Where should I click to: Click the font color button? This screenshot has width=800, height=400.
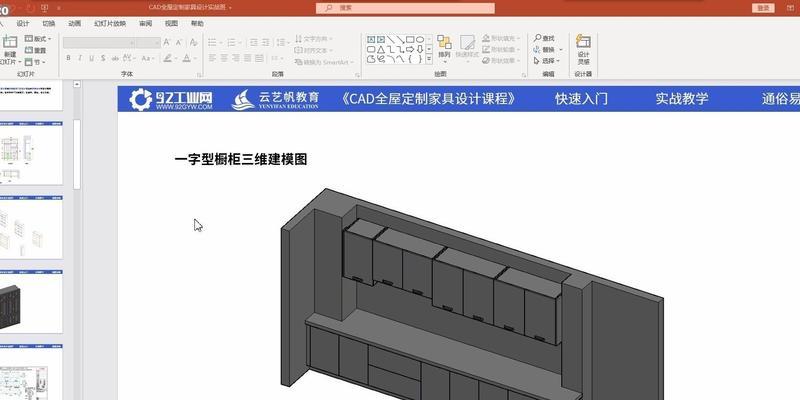[189, 58]
